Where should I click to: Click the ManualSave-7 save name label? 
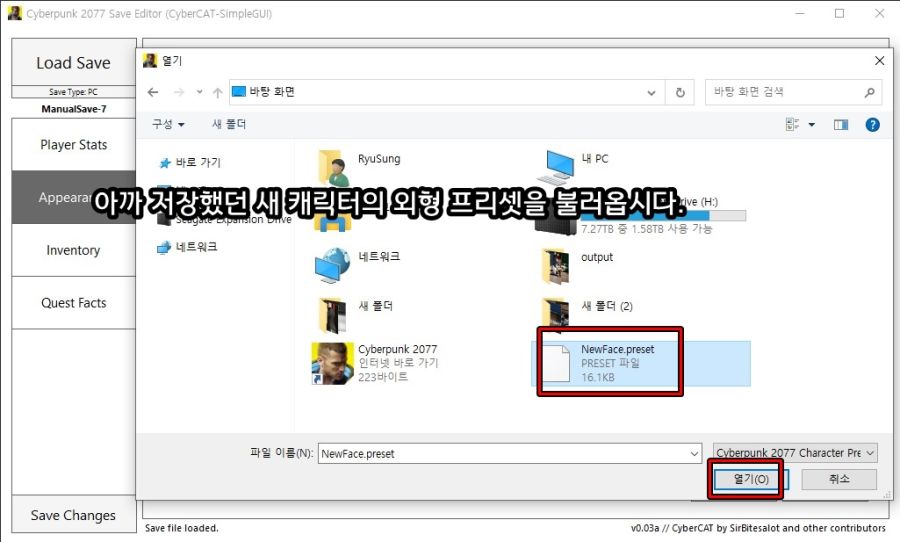(73, 109)
